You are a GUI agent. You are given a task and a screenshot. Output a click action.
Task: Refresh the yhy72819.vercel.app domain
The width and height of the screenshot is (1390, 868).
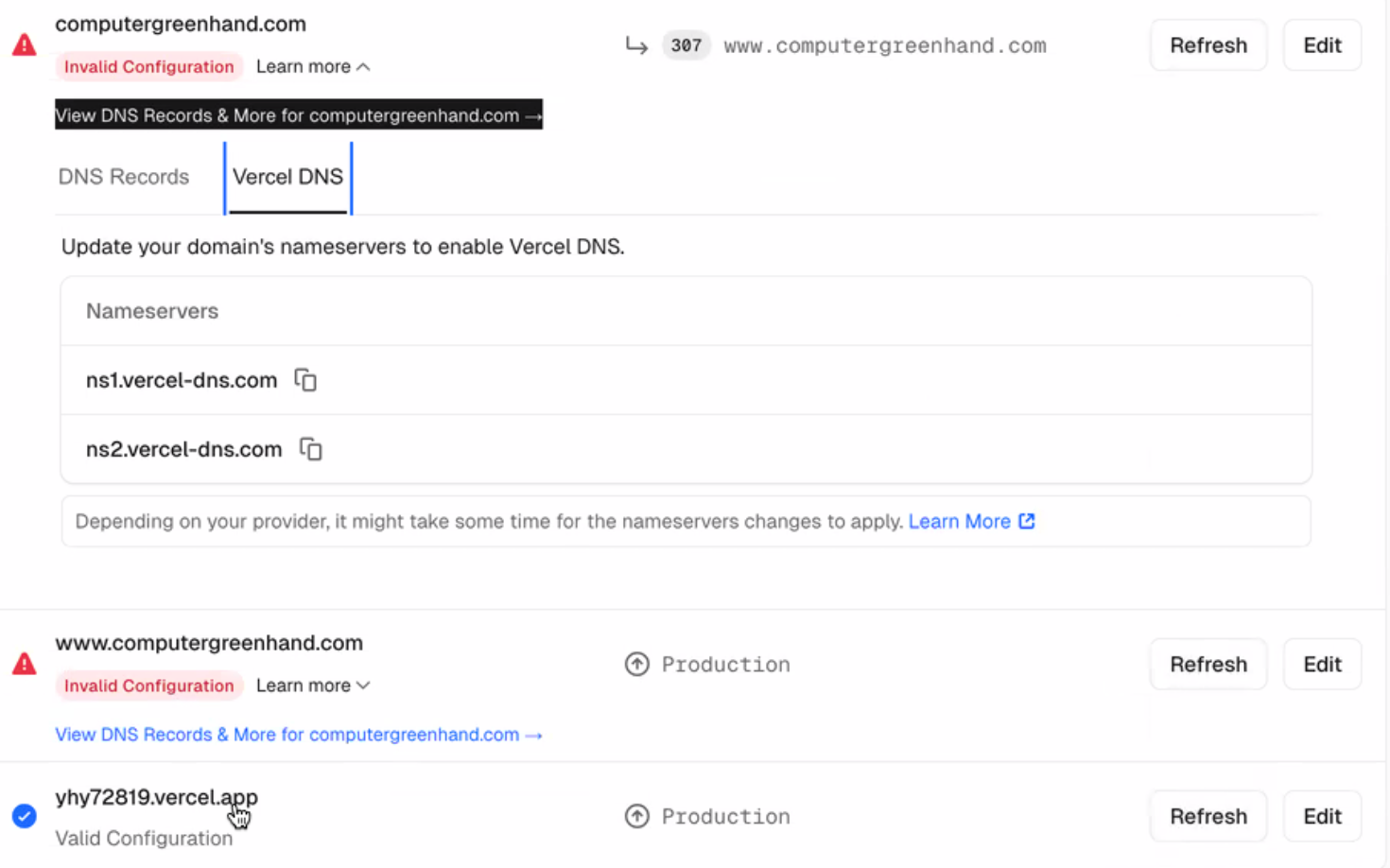[x=1208, y=816]
